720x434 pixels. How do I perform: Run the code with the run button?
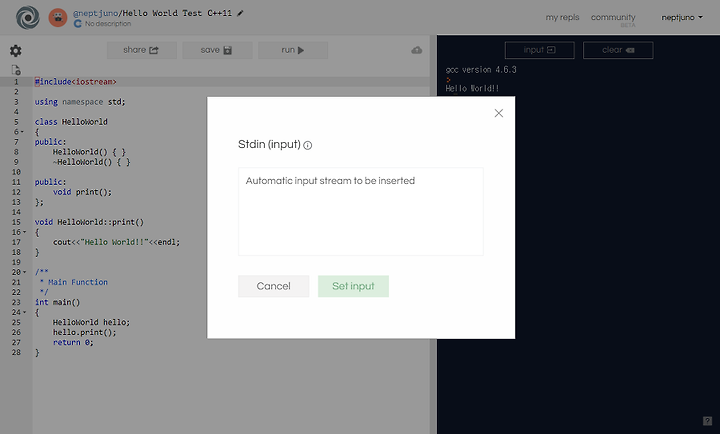pos(292,50)
